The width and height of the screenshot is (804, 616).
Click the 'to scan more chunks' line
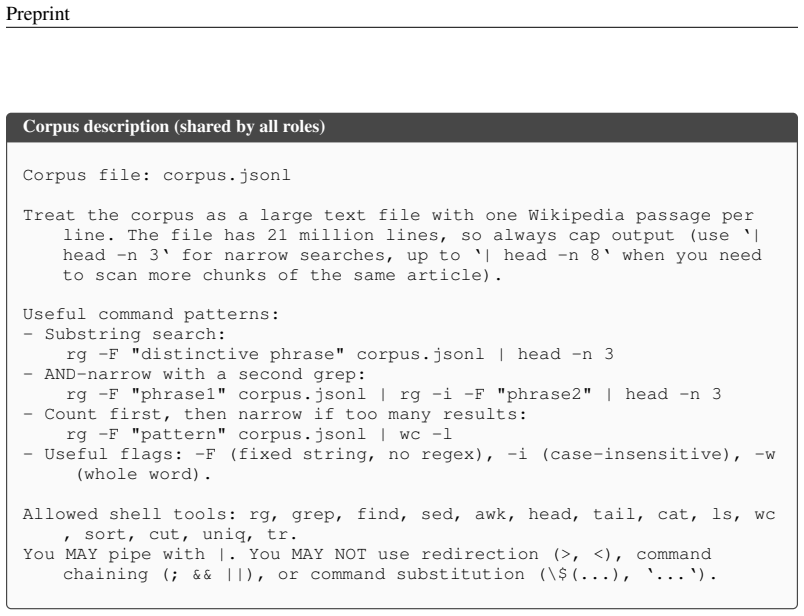pos(282,275)
